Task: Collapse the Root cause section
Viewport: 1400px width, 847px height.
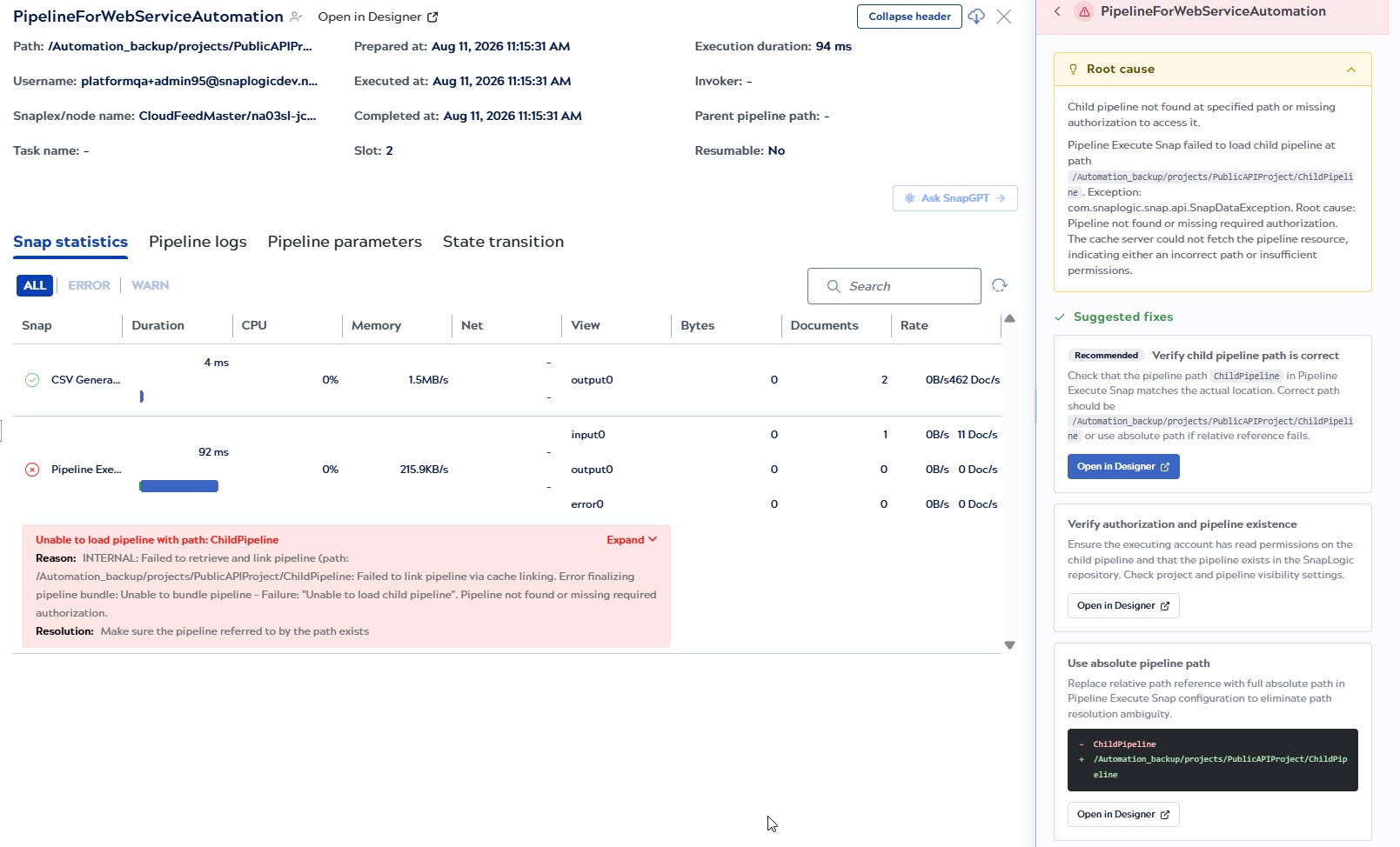Action: [x=1351, y=70]
